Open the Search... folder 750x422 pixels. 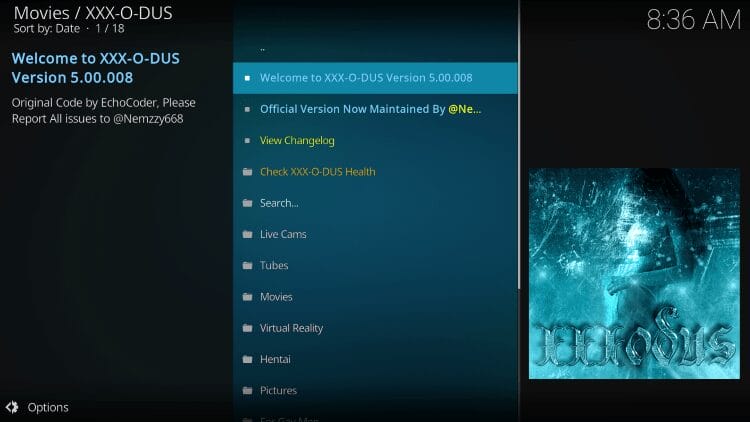(279, 203)
